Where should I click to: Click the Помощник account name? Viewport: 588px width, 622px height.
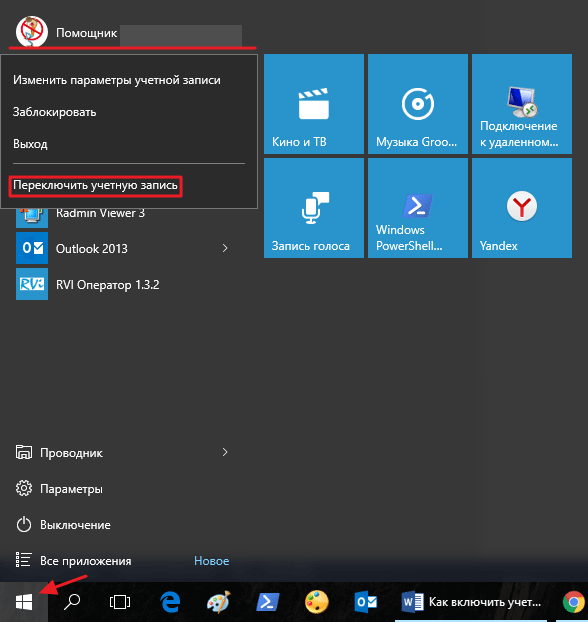pyautogui.click(x=86, y=33)
